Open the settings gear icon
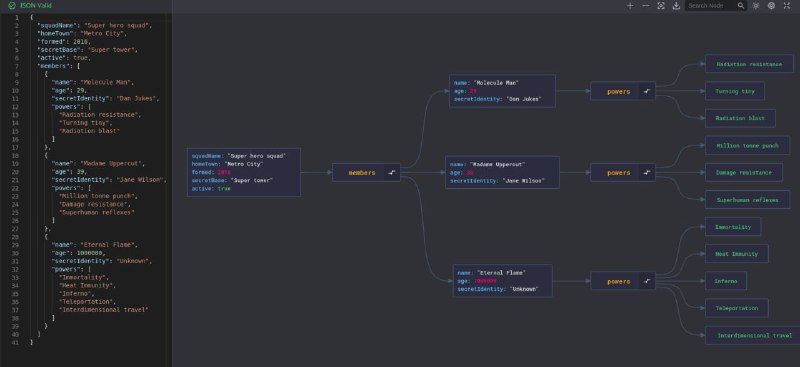The height and width of the screenshot is (367, 800). 771,6
